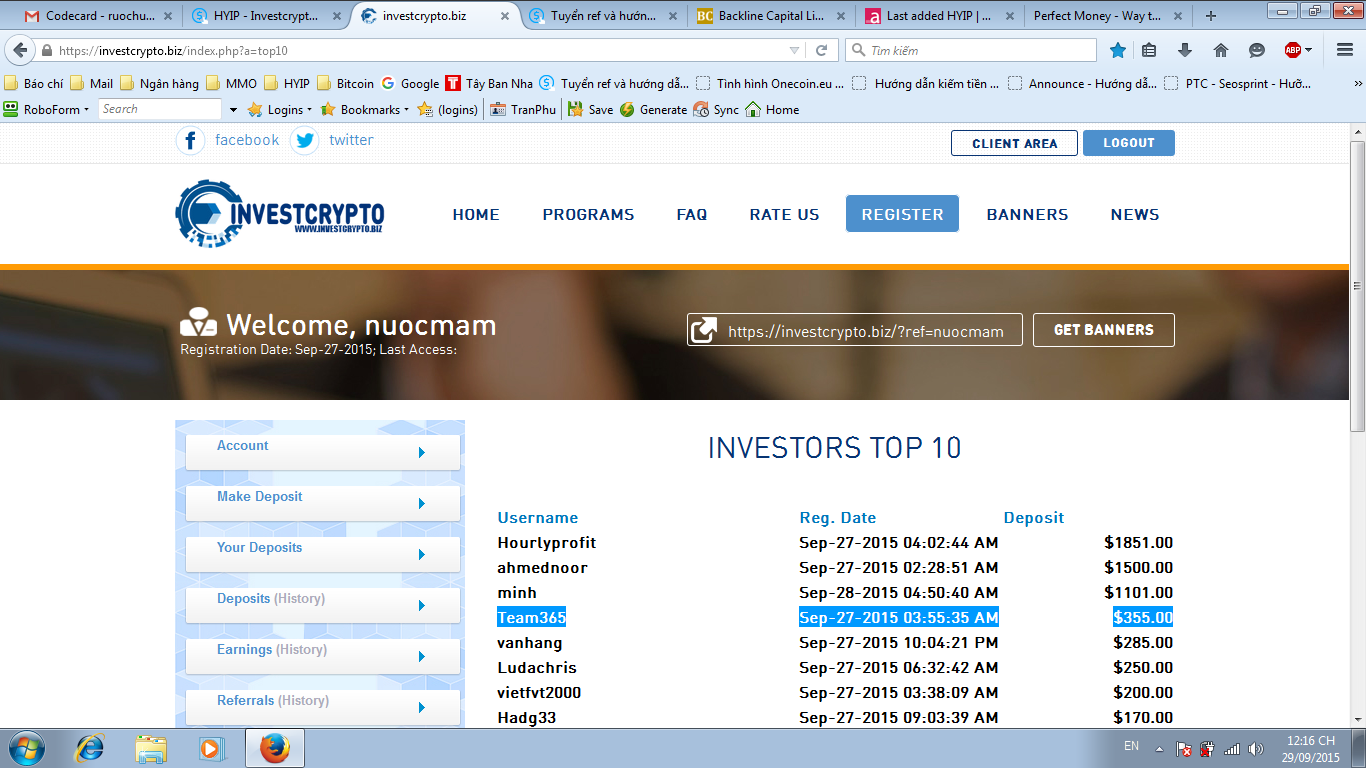Click the CLIENT AREA button
This screenshot has height=768, width=1366.
click(x=1014, y=143)
